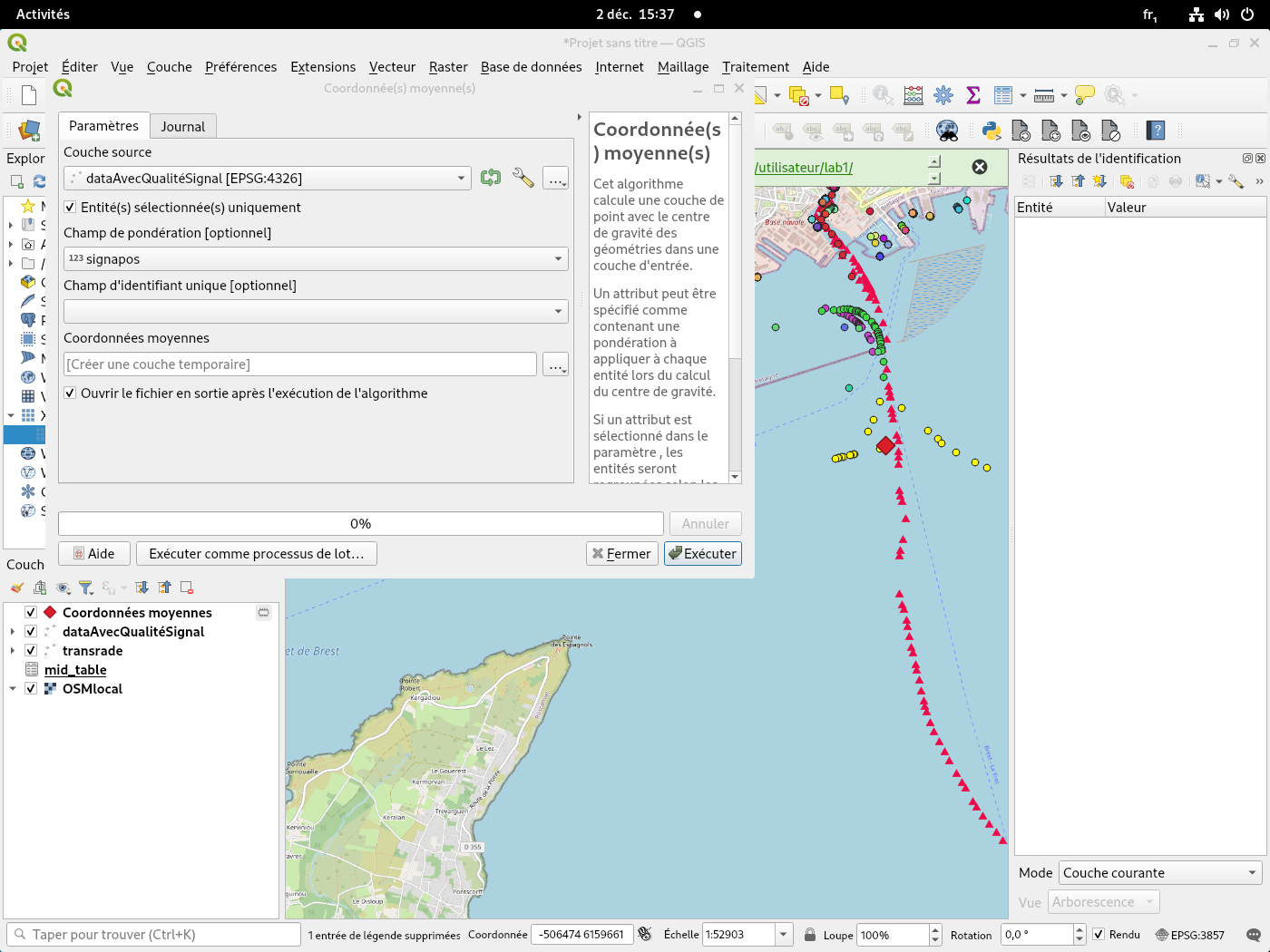Expand the dataAvecQualitéSignal layer tree

[x=13, y=632]
